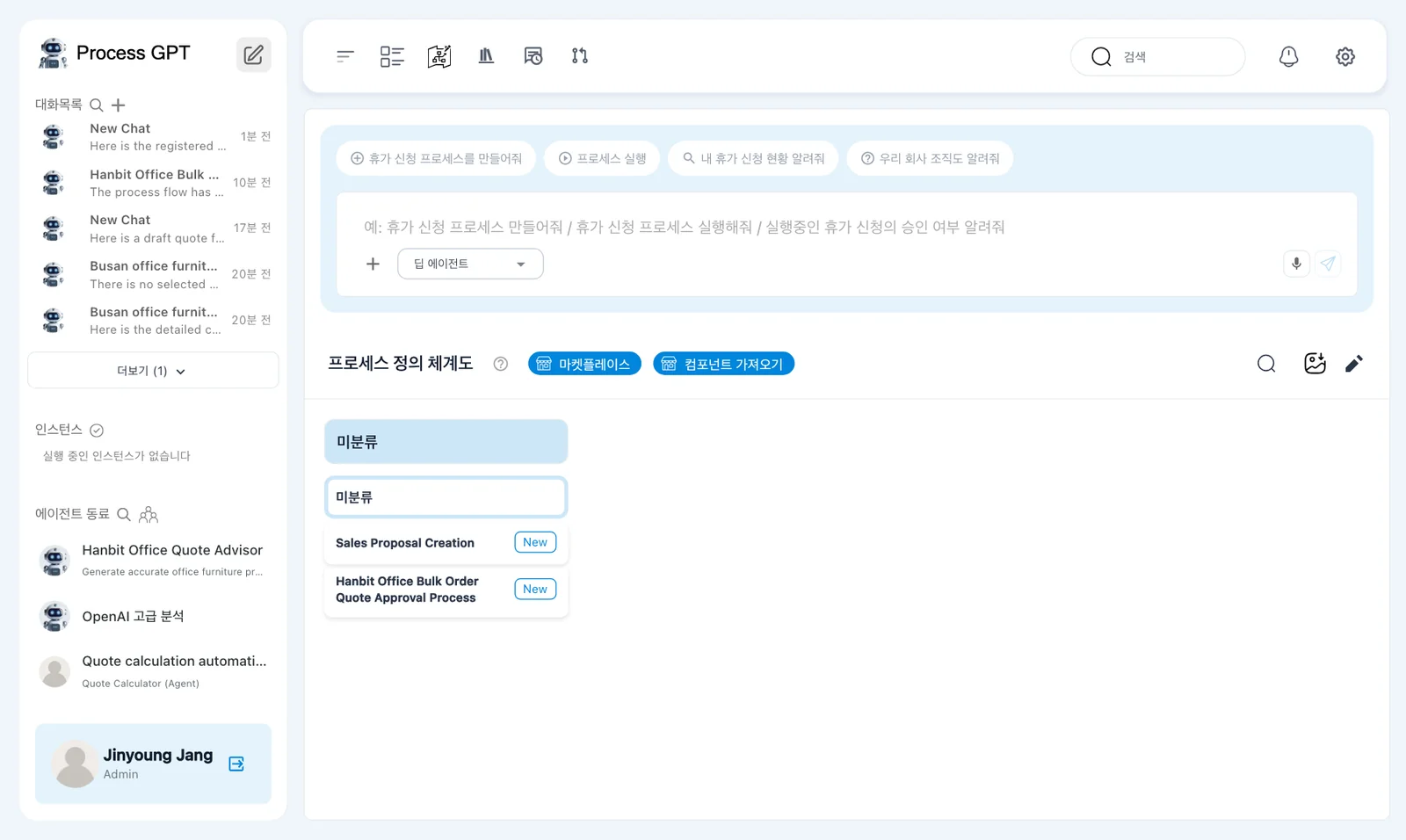
Task: Select the 프로세스 실행 suggestion chip
Action: tap(602, 159)
